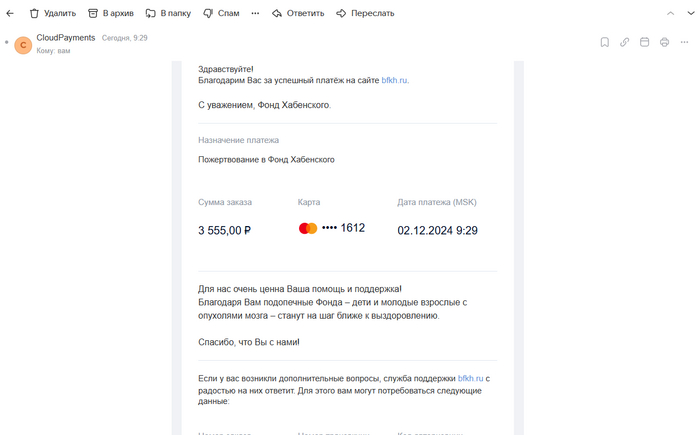The width and height of the screenshot is (700, 435).
Task: Go back using the left arrow
Action: point(10,14)
